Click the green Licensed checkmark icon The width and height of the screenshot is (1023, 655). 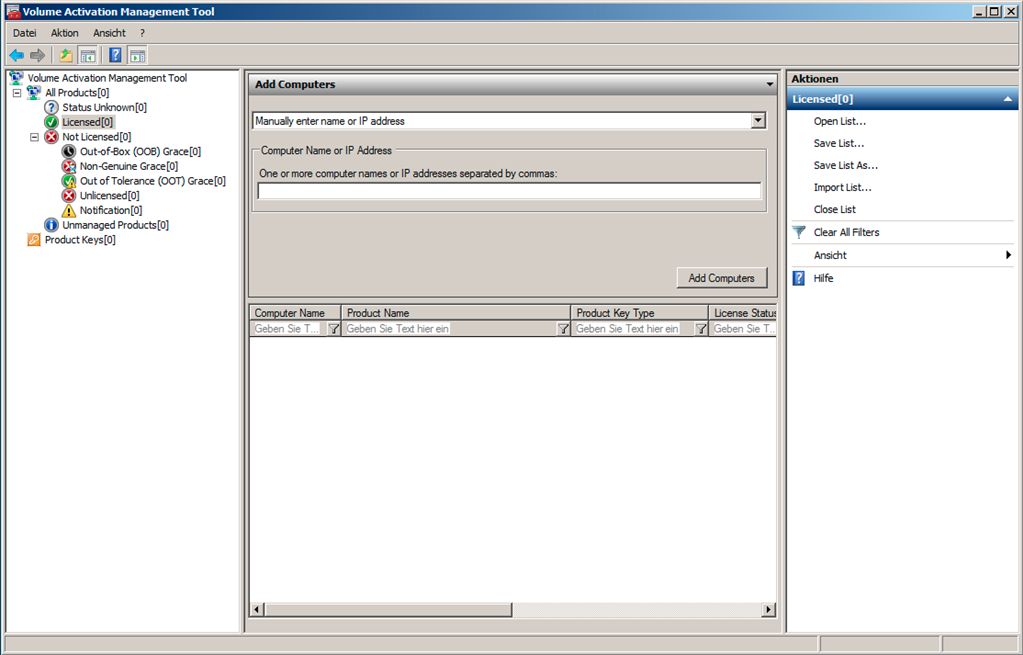point(51,122)
